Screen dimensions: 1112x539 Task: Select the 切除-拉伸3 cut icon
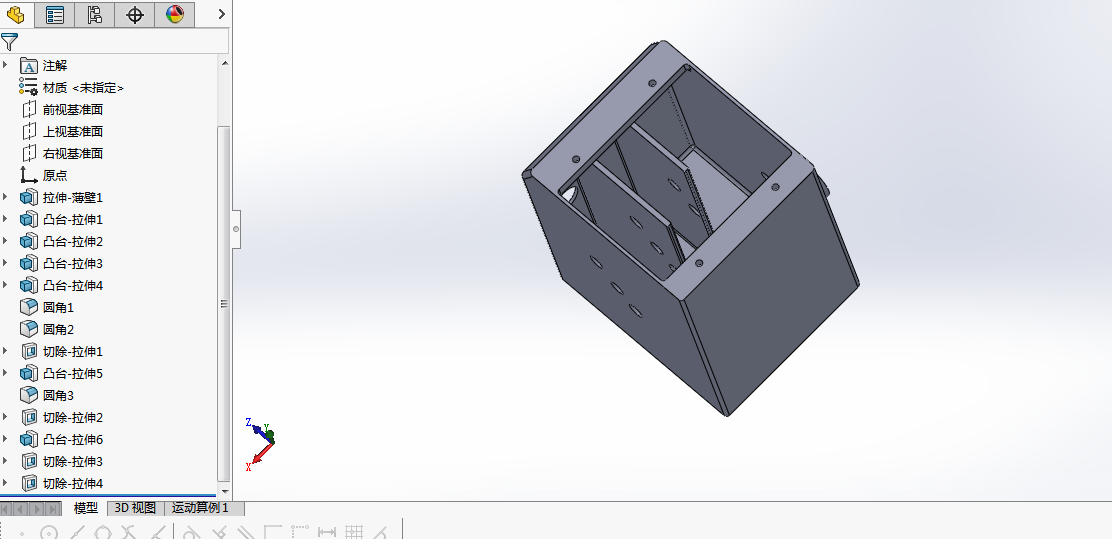28,461
